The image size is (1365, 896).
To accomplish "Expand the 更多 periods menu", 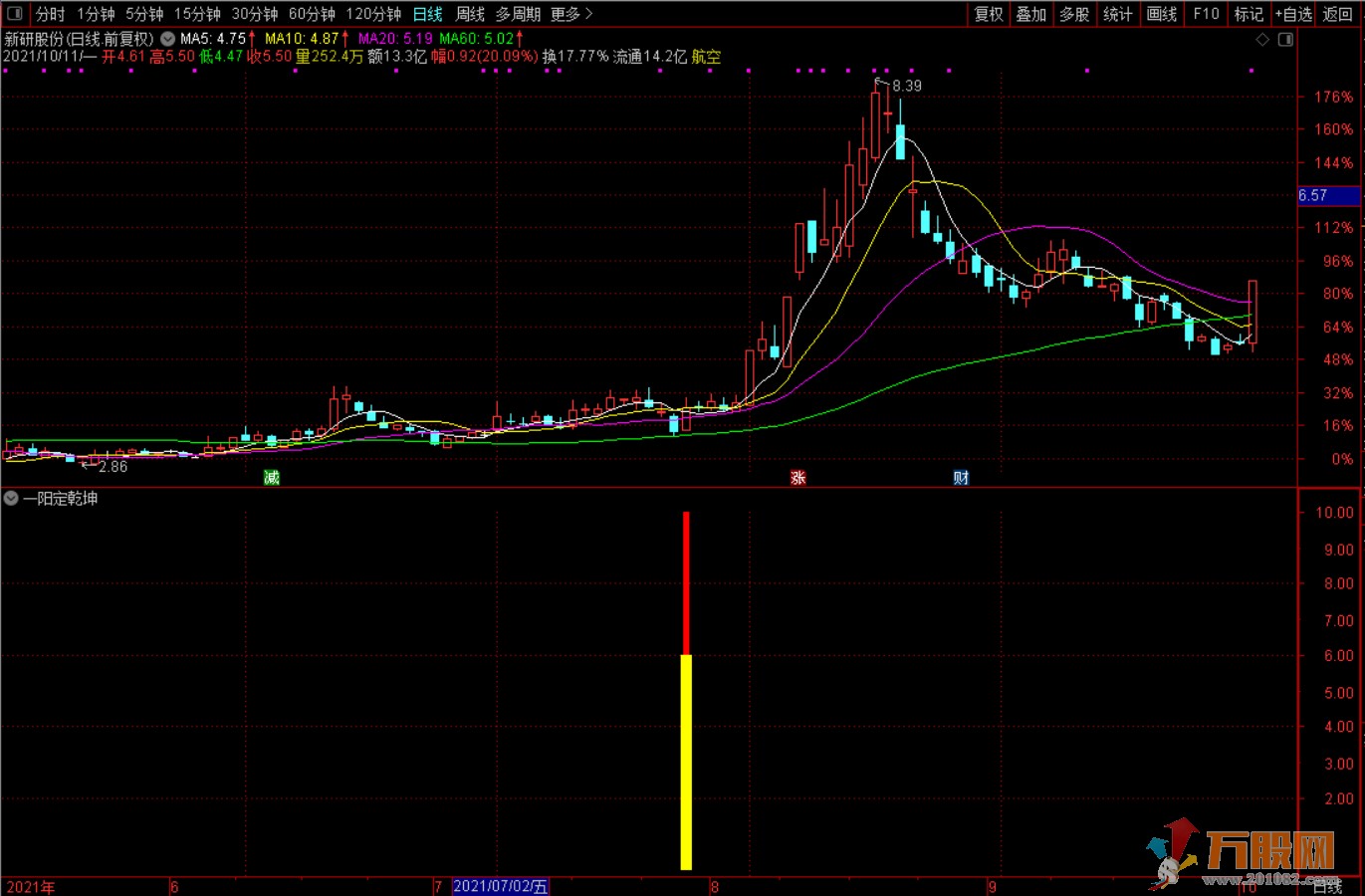I will pyautogui.click(x=571, y=14).
